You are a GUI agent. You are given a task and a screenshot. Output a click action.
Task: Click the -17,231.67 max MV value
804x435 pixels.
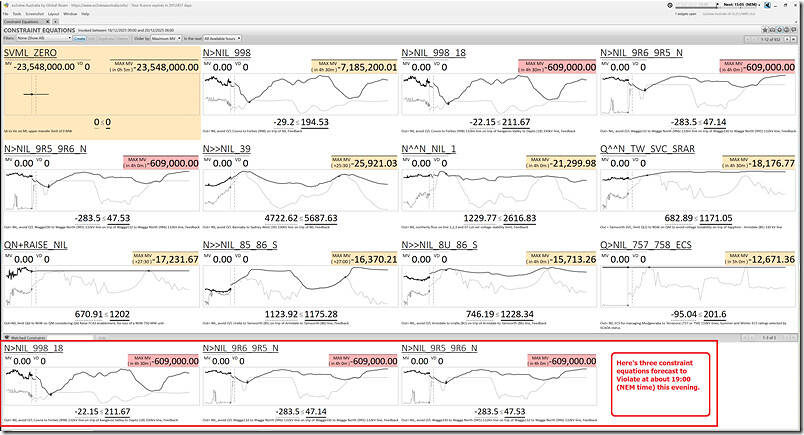[x=176, y=260]
